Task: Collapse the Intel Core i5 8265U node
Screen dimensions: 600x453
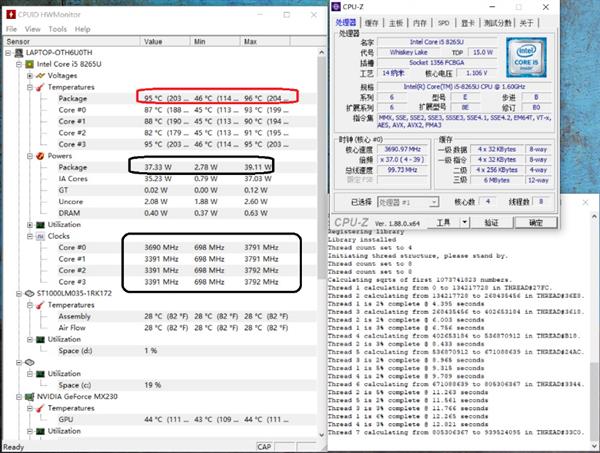Action: click(19, 64)
